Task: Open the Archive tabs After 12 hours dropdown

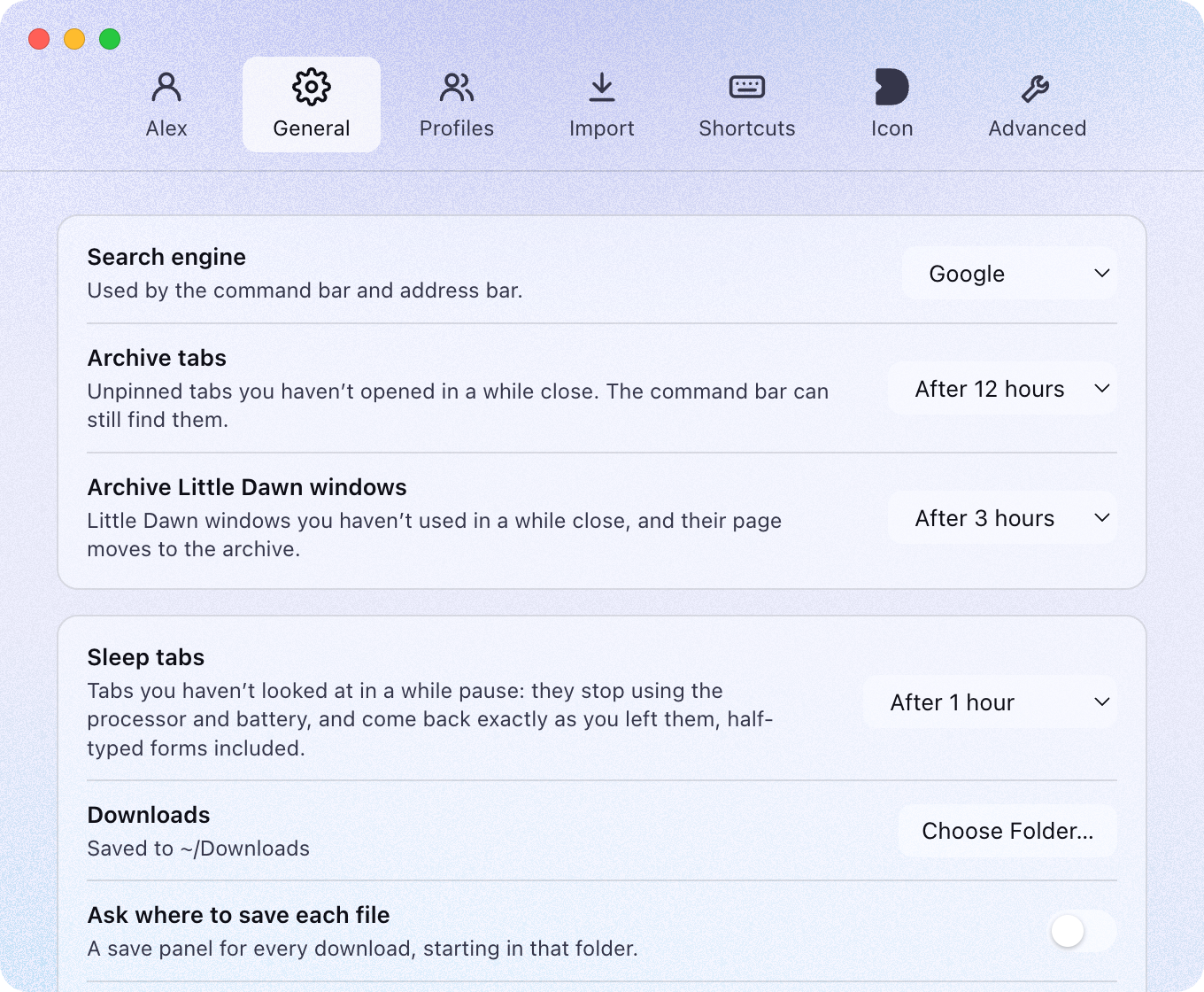Action: [x=1002, y=389]
